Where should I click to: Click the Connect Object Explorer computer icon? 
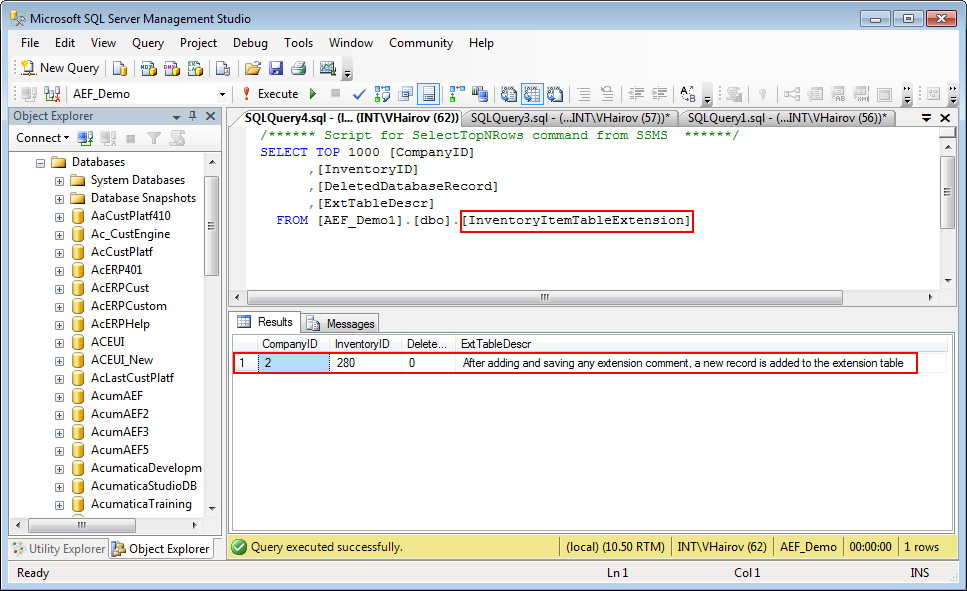pos(27,94)
